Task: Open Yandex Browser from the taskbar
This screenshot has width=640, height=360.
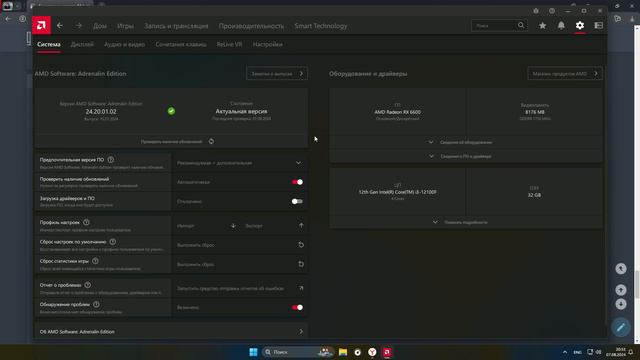Action: click(x=372, y=352)
